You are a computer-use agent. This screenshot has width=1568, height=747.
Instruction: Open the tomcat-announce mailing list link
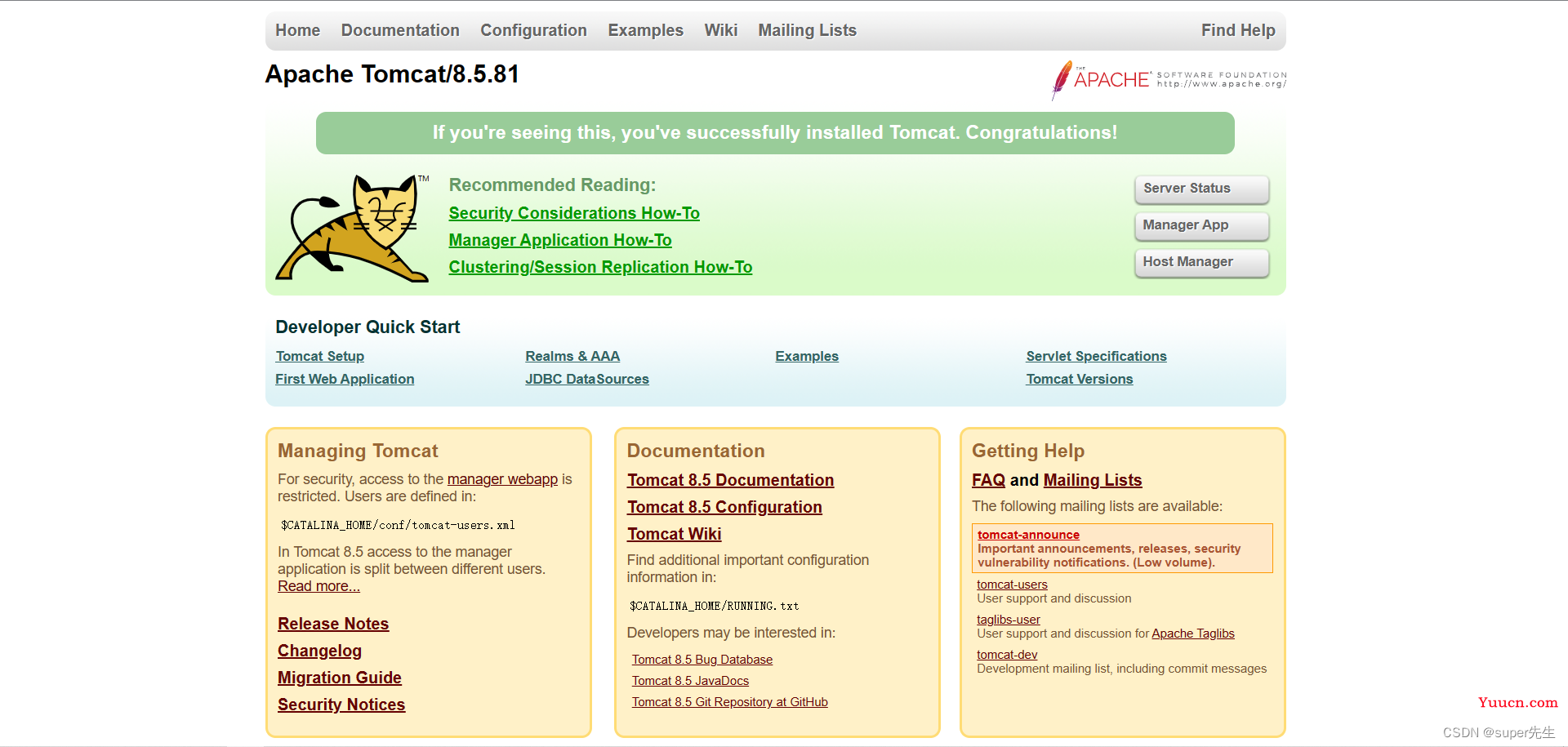coord(1028,535)
